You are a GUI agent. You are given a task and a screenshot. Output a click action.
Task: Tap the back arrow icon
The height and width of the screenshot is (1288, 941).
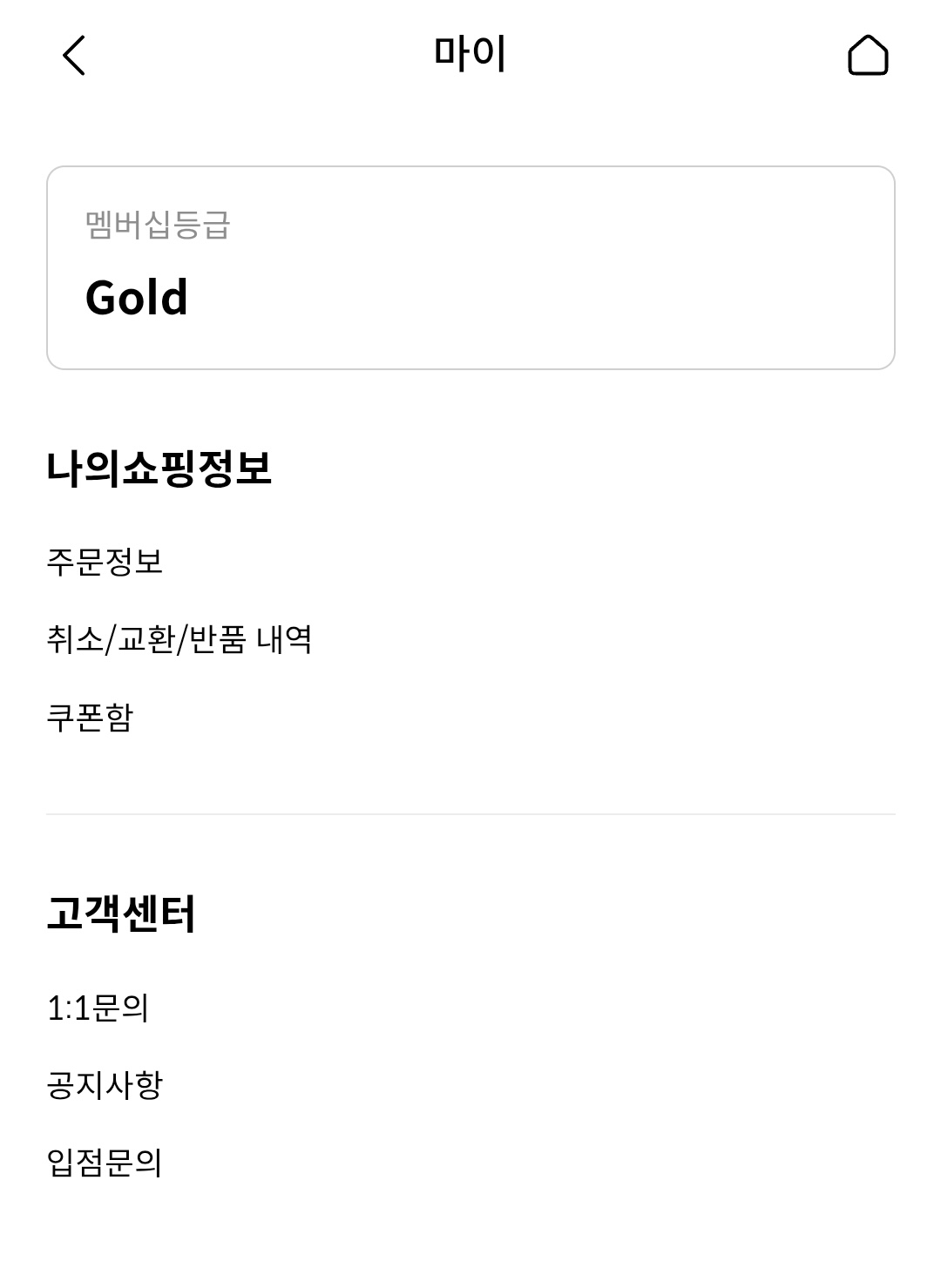tap(75, 56)
